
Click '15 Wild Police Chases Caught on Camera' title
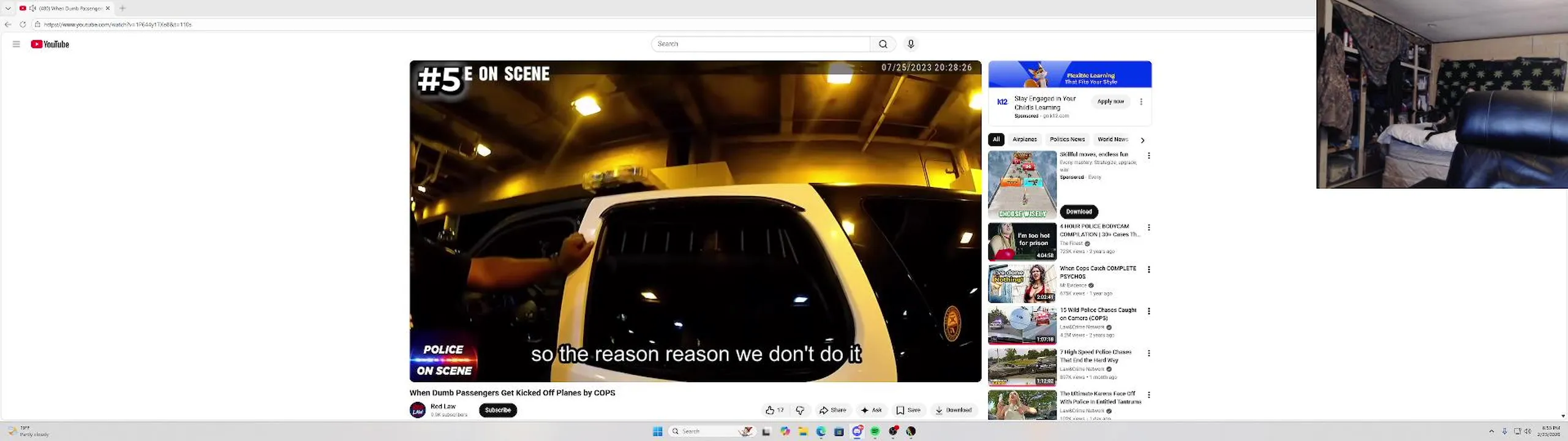tap(1098, 314)
